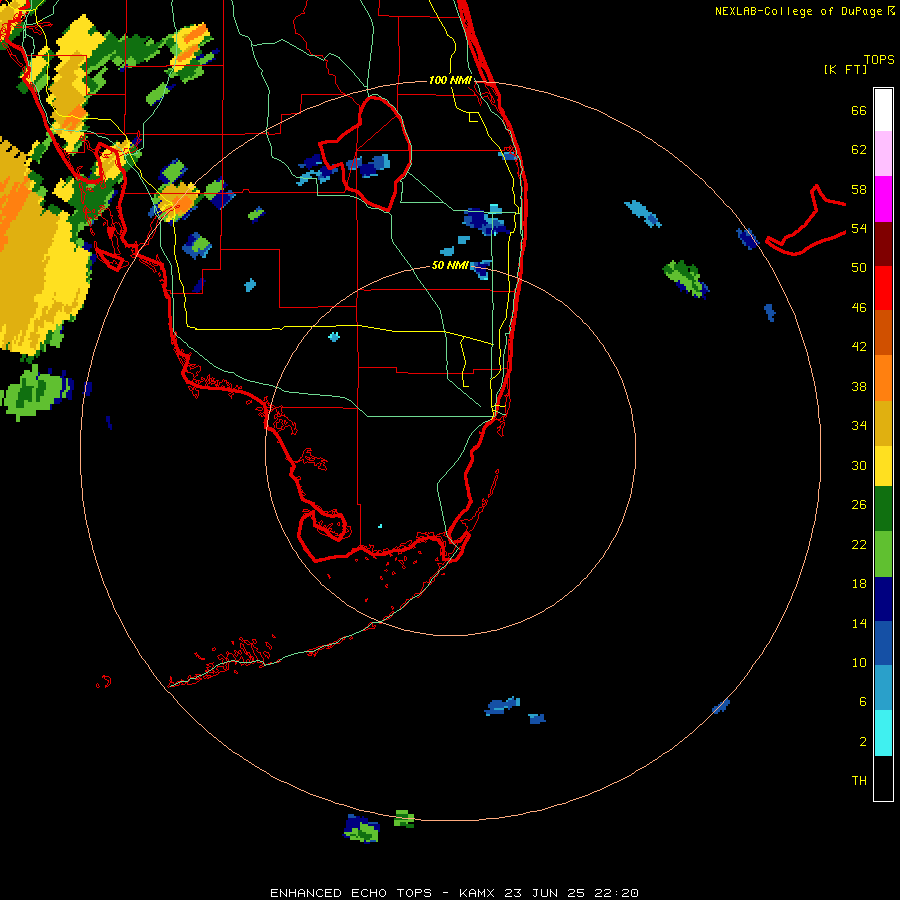Select the light green legend swatch
This screenshot has height=900, width=900.
pyautogui.click(x=883, y=554)
